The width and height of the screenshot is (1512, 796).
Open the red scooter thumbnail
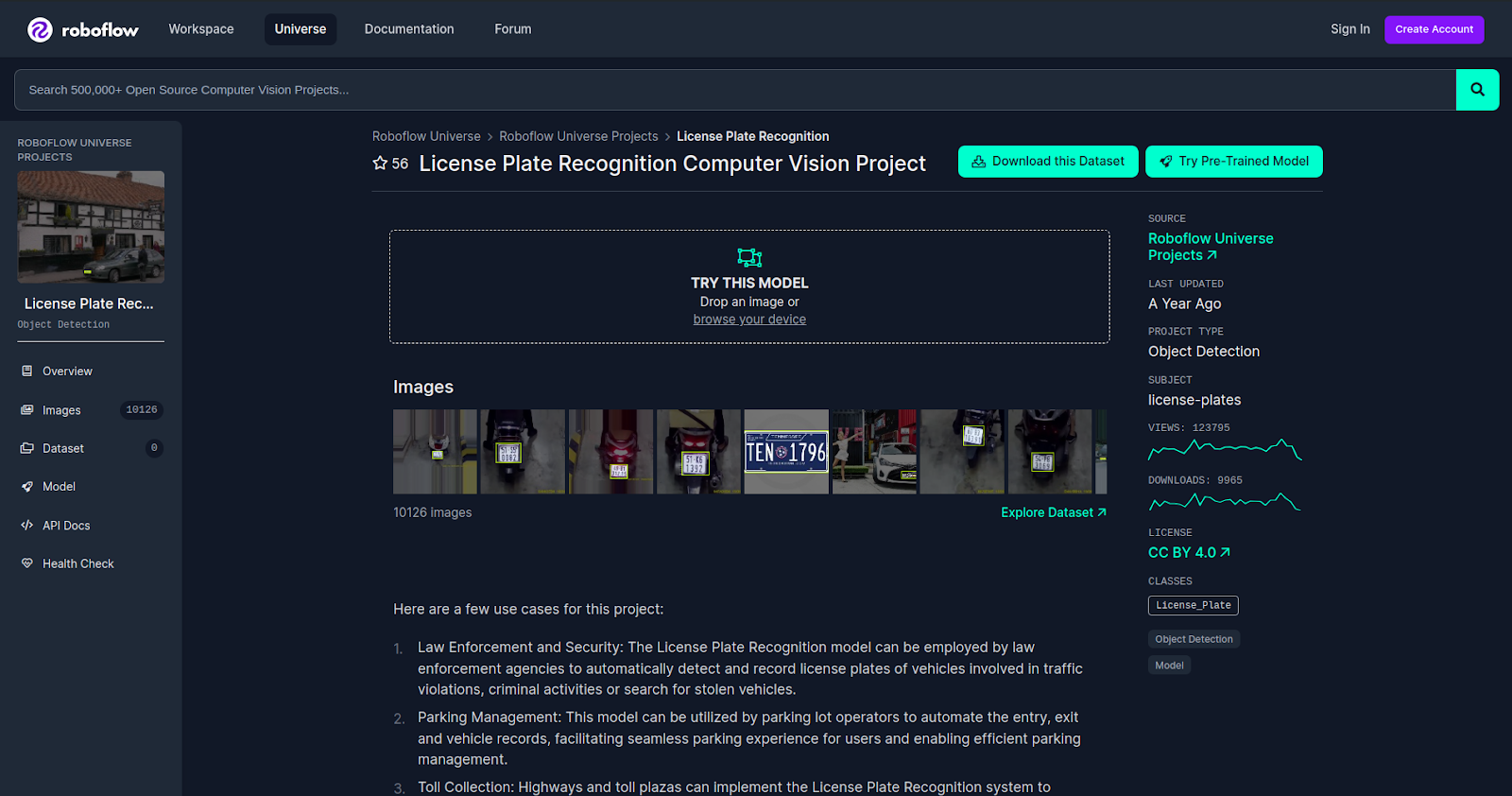(x=610, y=452)
